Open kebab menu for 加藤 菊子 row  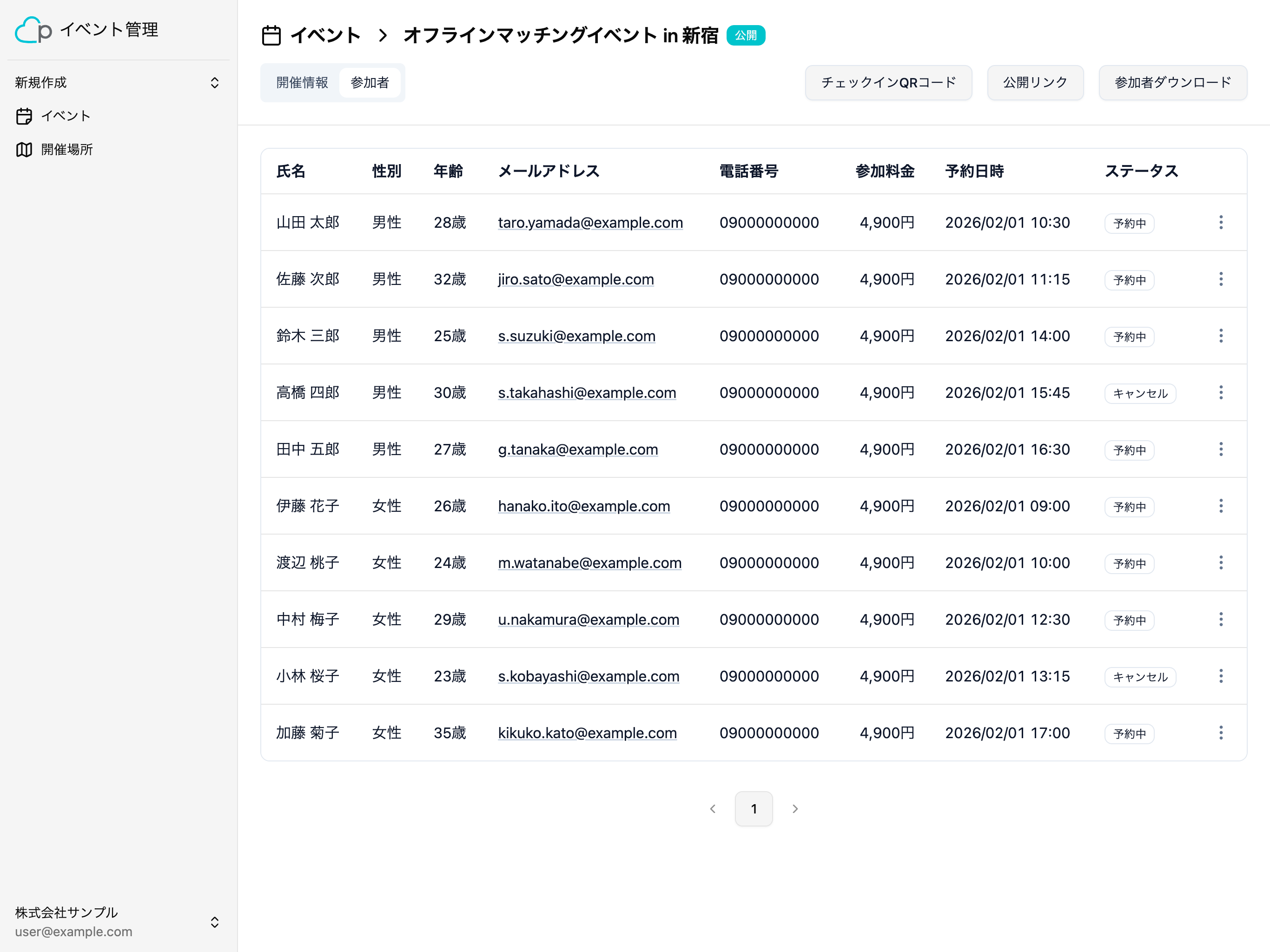pos(1221,733)
